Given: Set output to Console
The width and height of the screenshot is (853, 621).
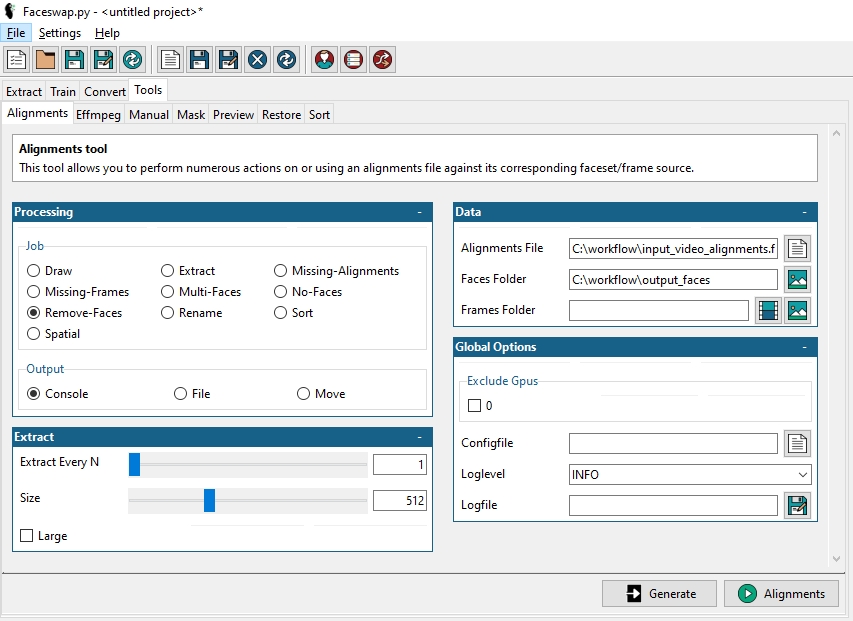Looking at the screenshot, I should click(58, 394).
